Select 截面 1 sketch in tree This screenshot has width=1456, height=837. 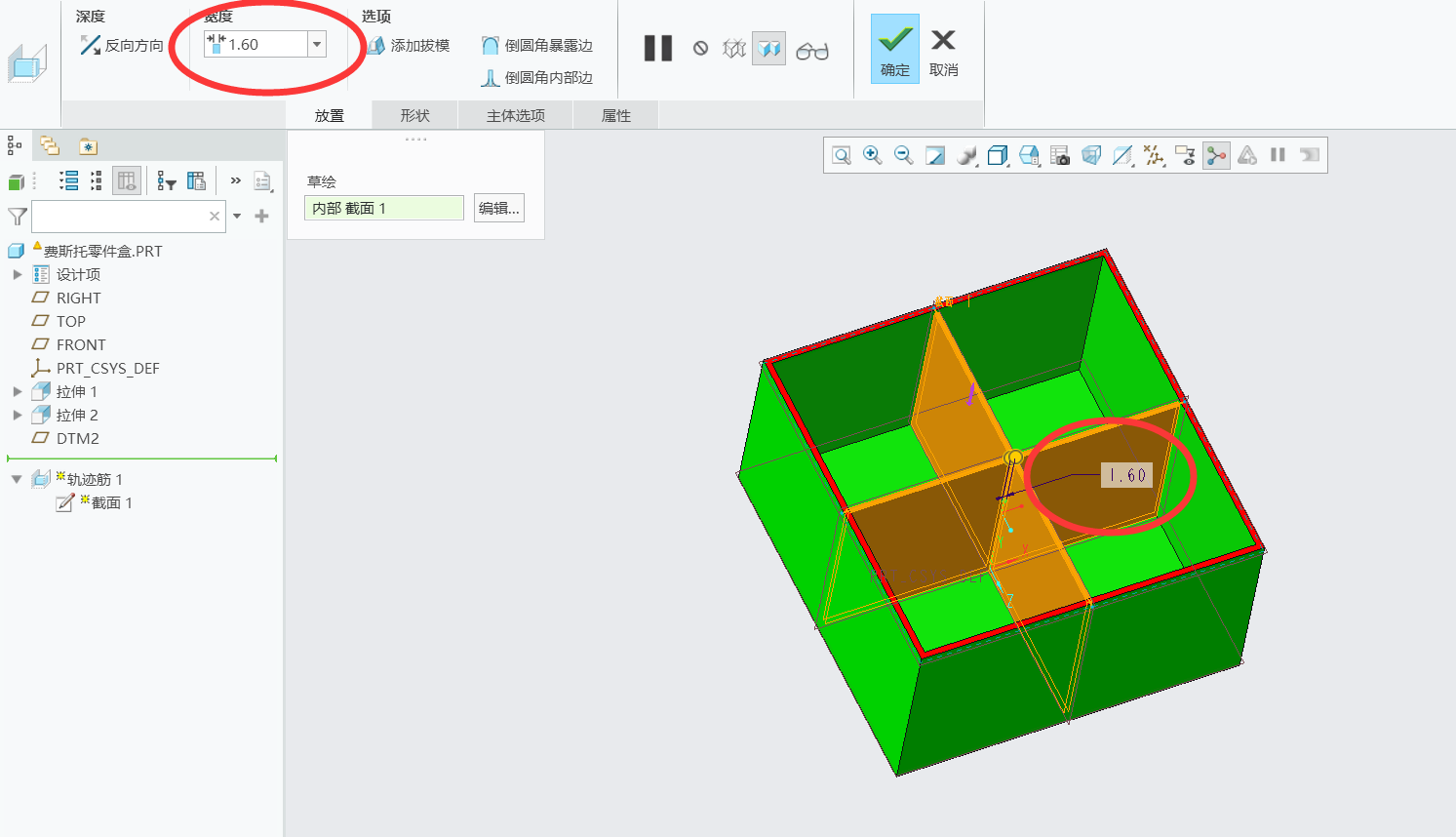(111, 502)
